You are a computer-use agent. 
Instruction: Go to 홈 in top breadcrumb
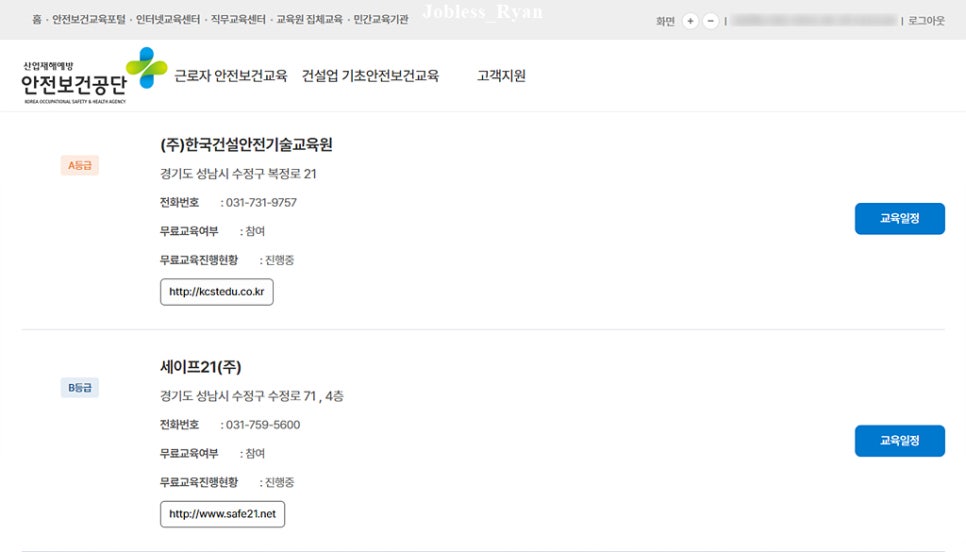[37, 20]
